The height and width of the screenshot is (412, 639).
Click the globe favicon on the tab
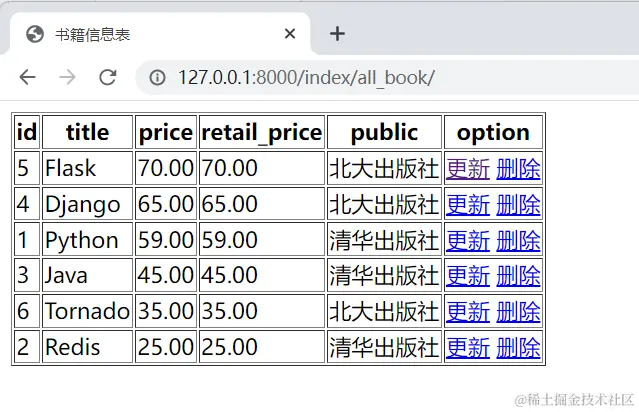click(35, 34)
